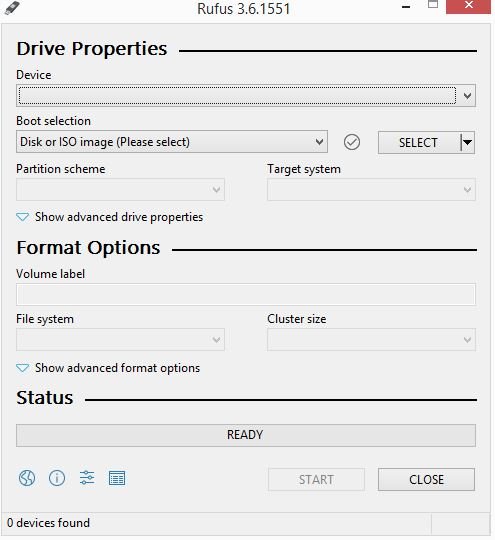Open the Cluster size dropdown
The height and width of the screenshot is (540, 495).
(371, 340)
